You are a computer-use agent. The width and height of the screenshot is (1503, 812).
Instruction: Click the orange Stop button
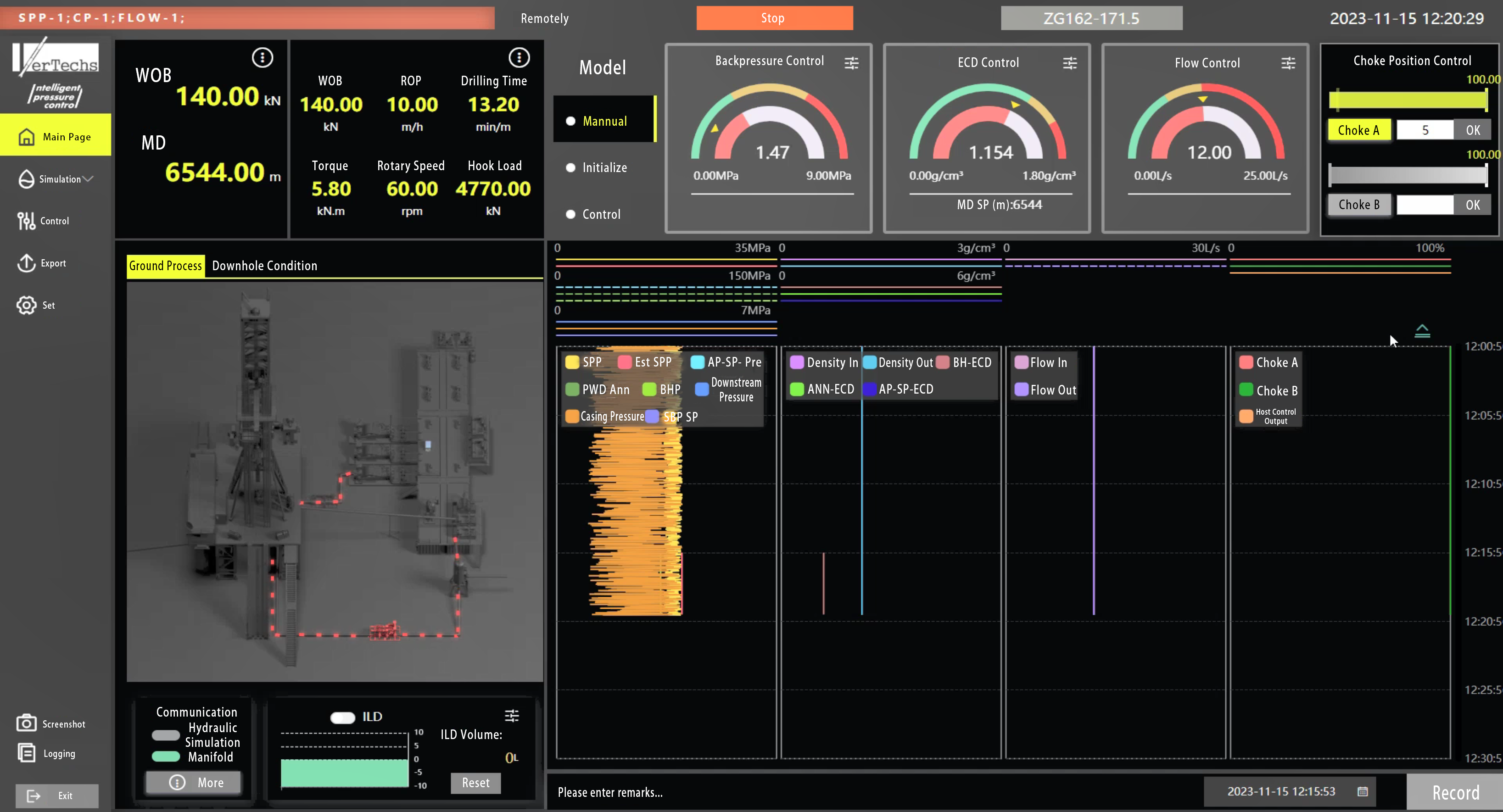point(774,18)
